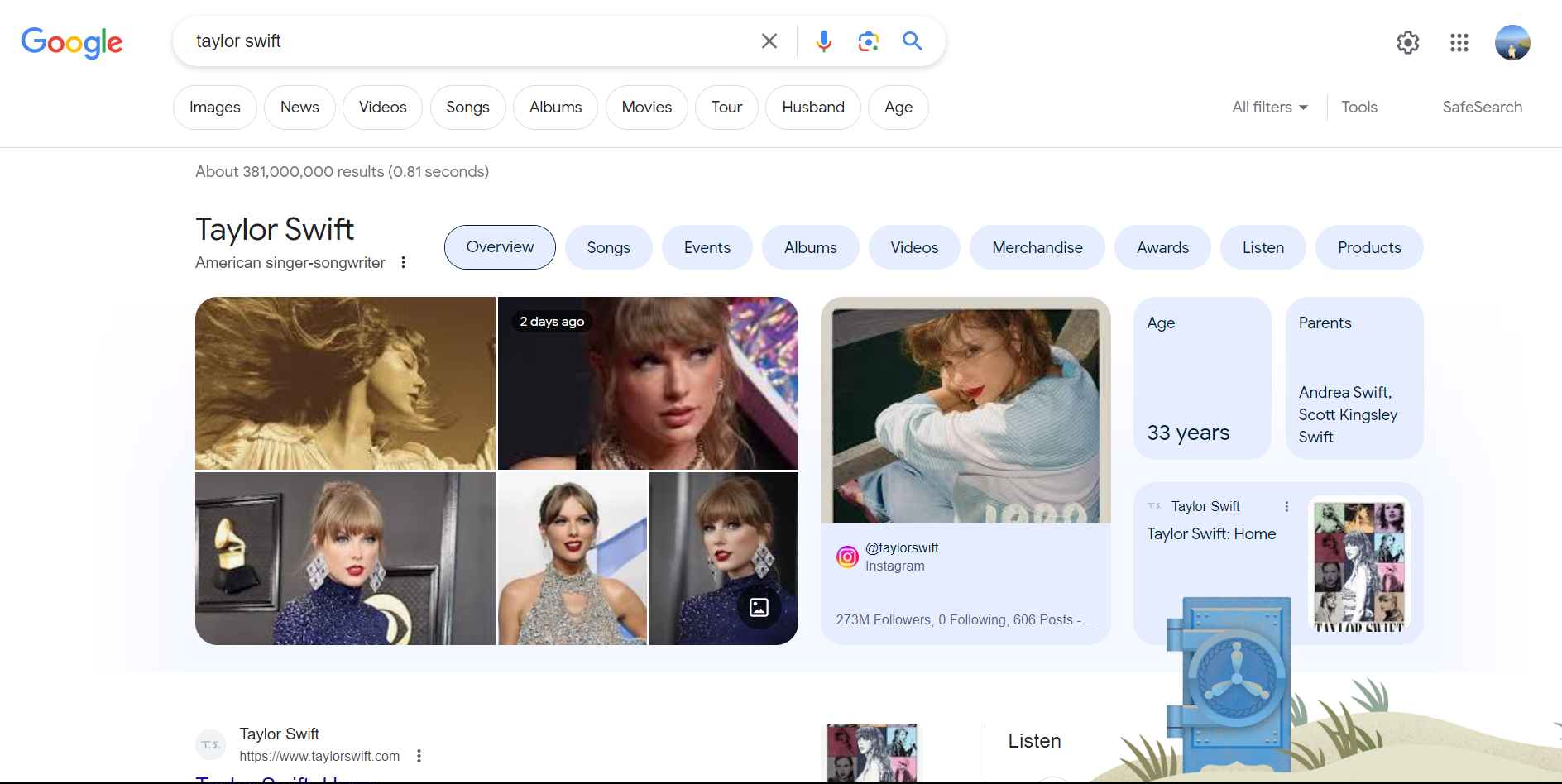Click the Taylor Swift knowledge panel title
The height and width of the screenshot is (784, 1562).
(275, 229)
